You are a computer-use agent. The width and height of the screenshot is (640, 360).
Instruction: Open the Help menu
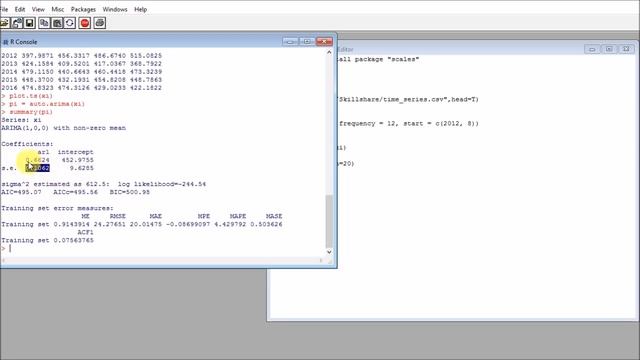140,9
